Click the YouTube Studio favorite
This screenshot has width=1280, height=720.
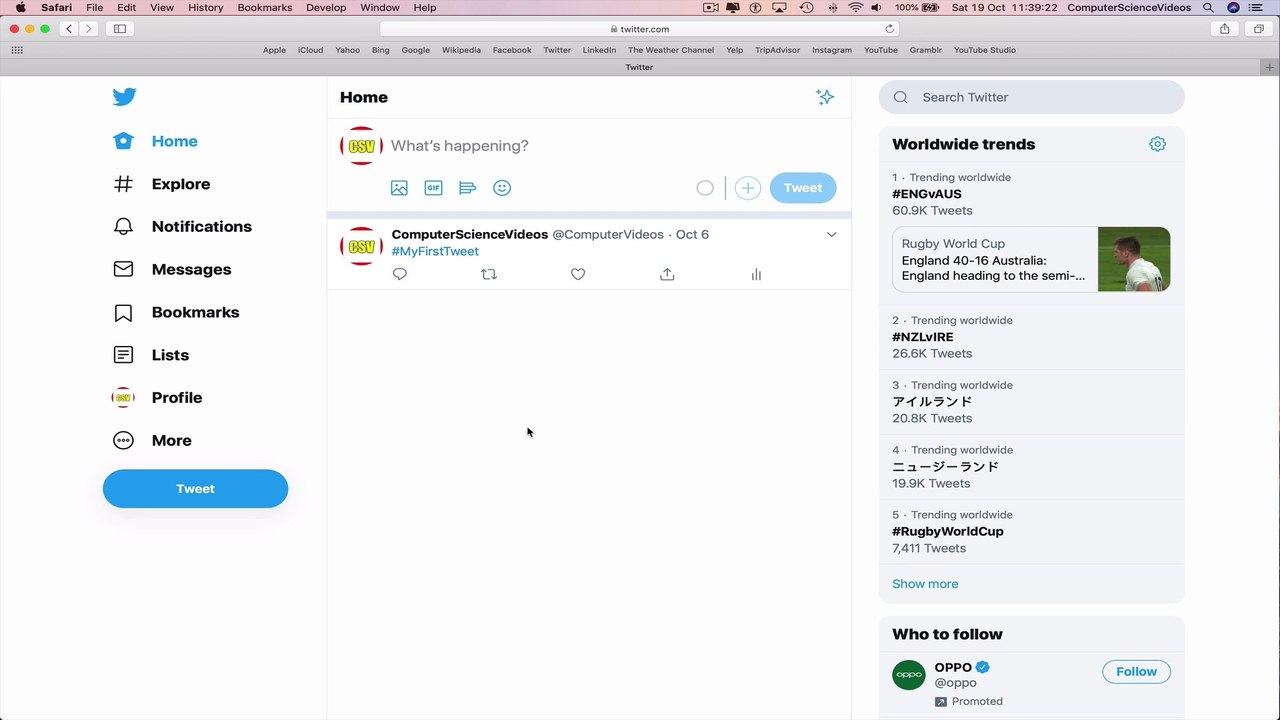tap(985, 50)
